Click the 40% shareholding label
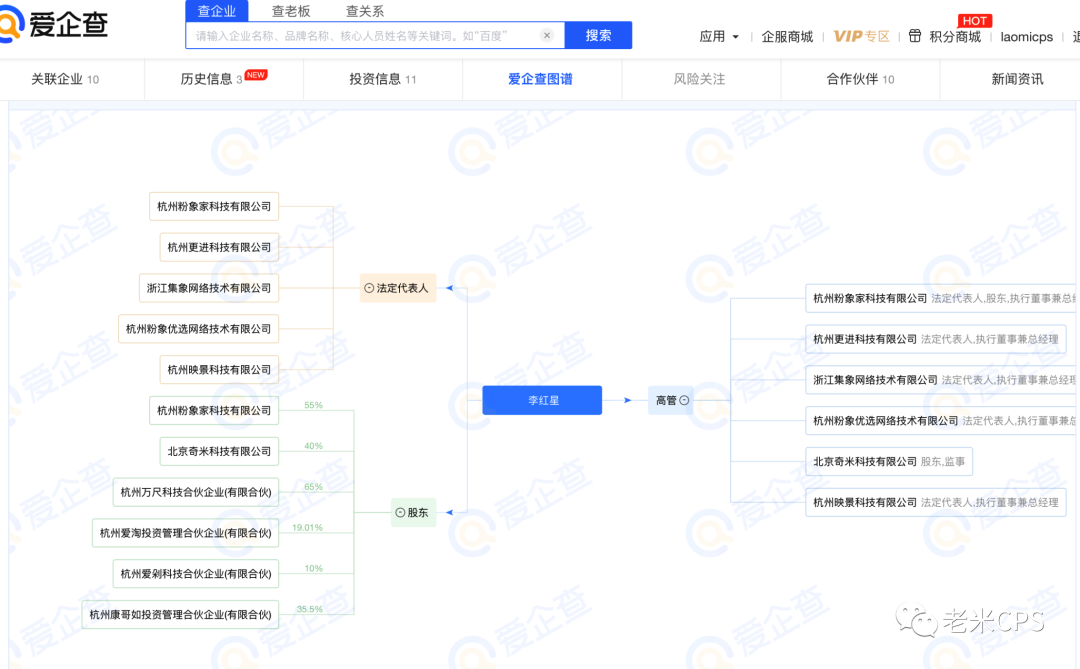This screenshot has width=1080, height=669. click(x=313, y=446)
